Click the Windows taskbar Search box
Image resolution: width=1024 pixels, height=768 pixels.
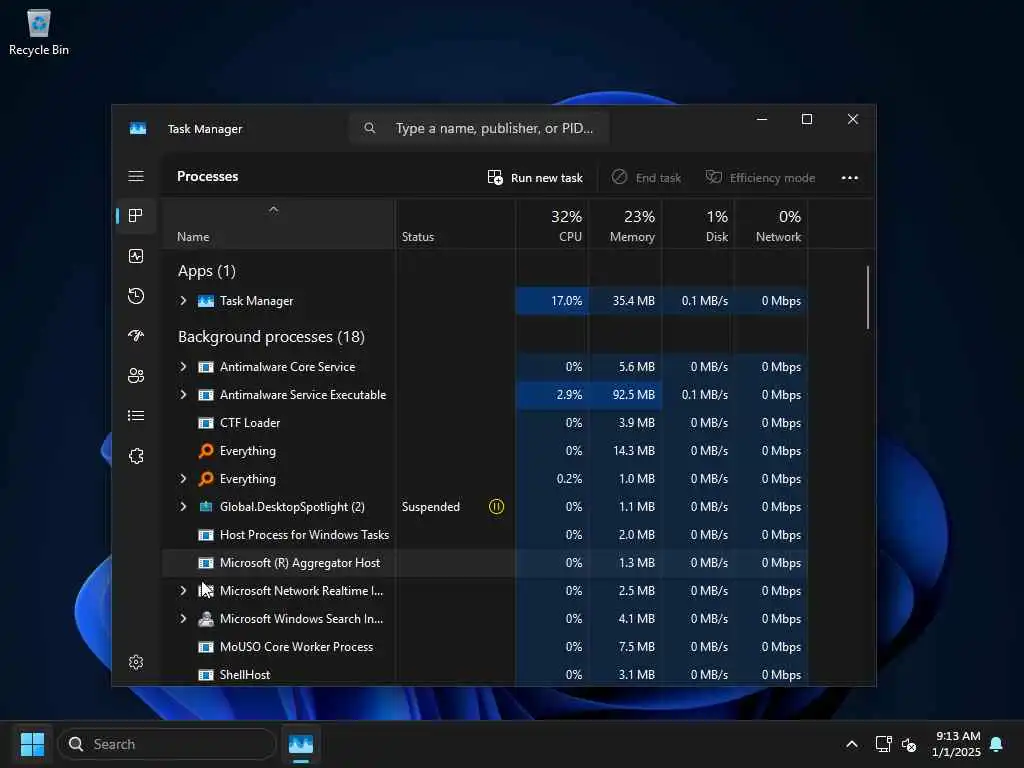167,744
